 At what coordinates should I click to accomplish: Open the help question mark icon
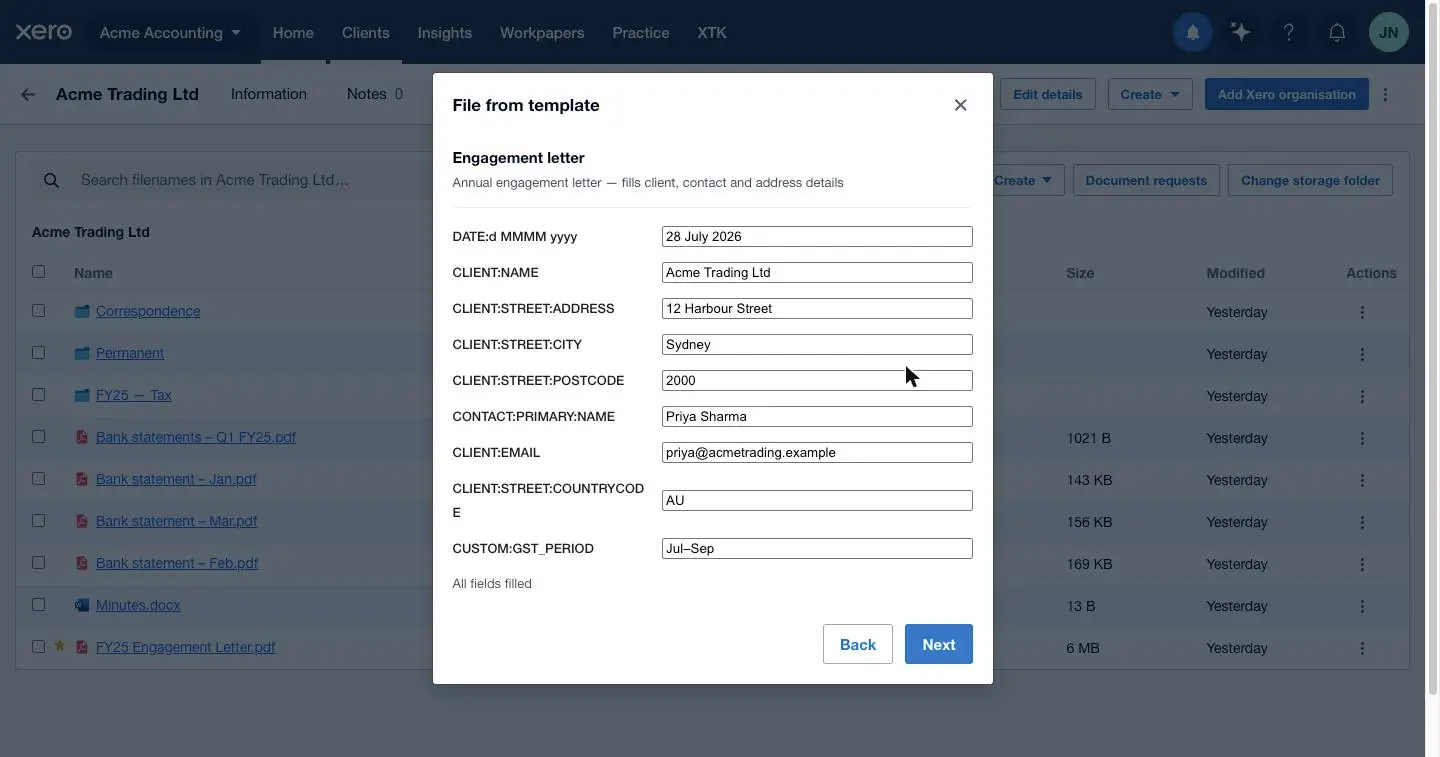click(1288, 33)
